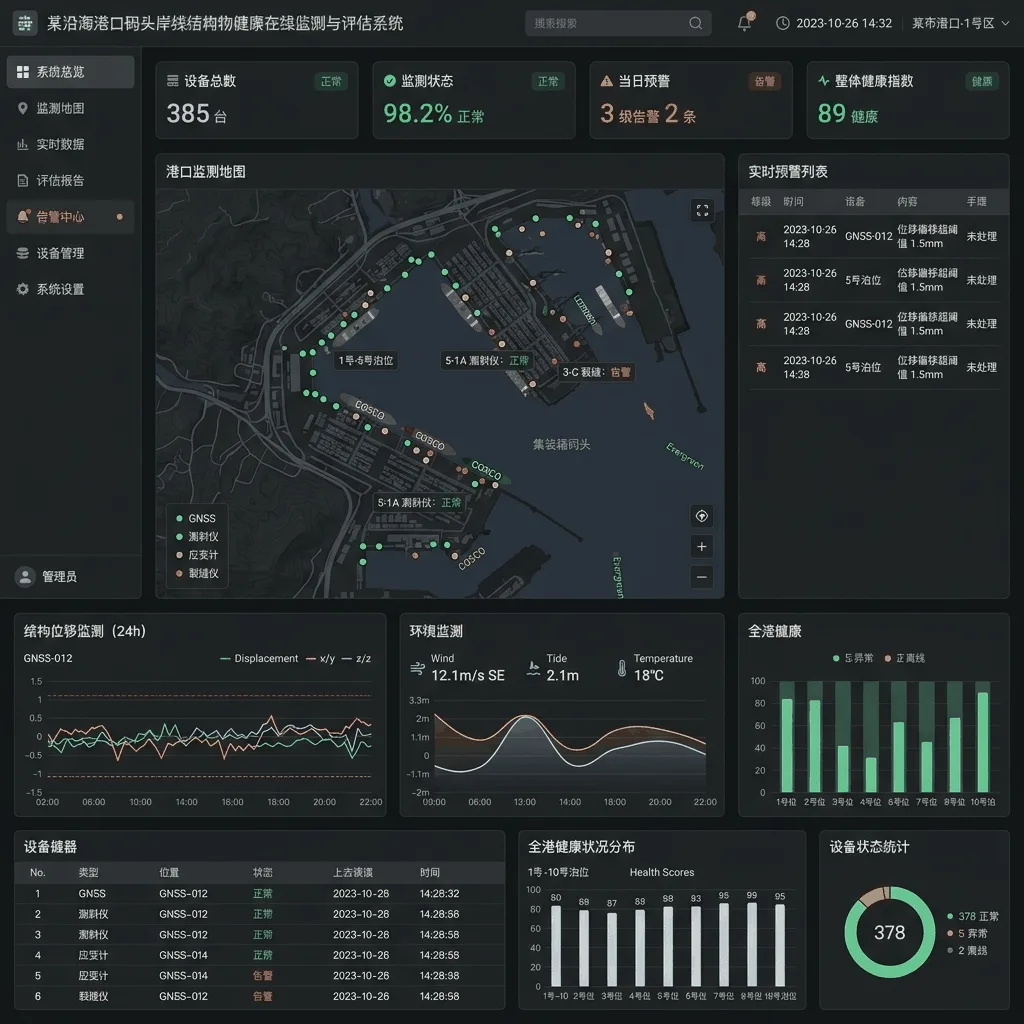
Task: Click the Temperature thermometer icon
Action: [622, 668]
